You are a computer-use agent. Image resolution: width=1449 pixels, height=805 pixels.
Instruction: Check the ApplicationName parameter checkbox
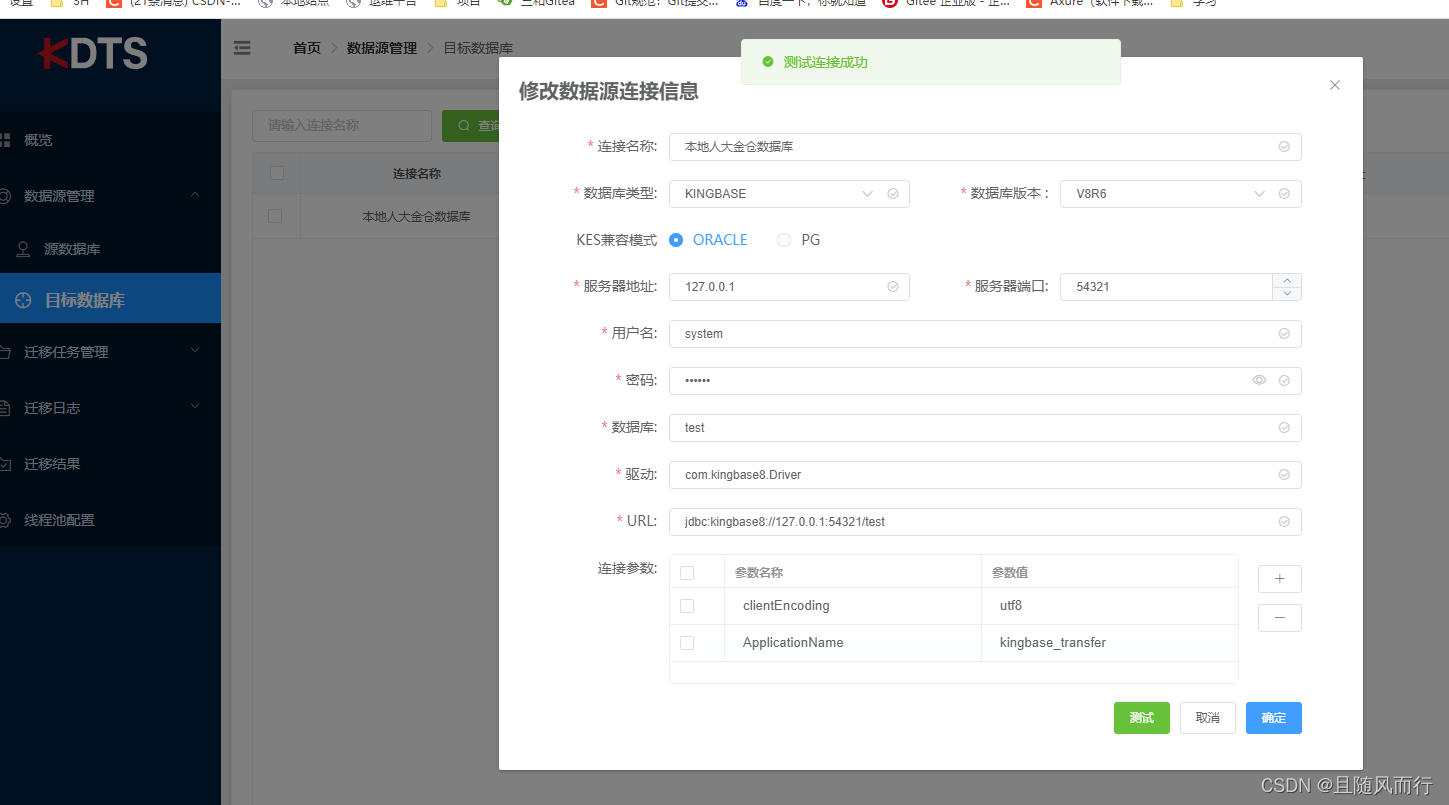point(687,643)
